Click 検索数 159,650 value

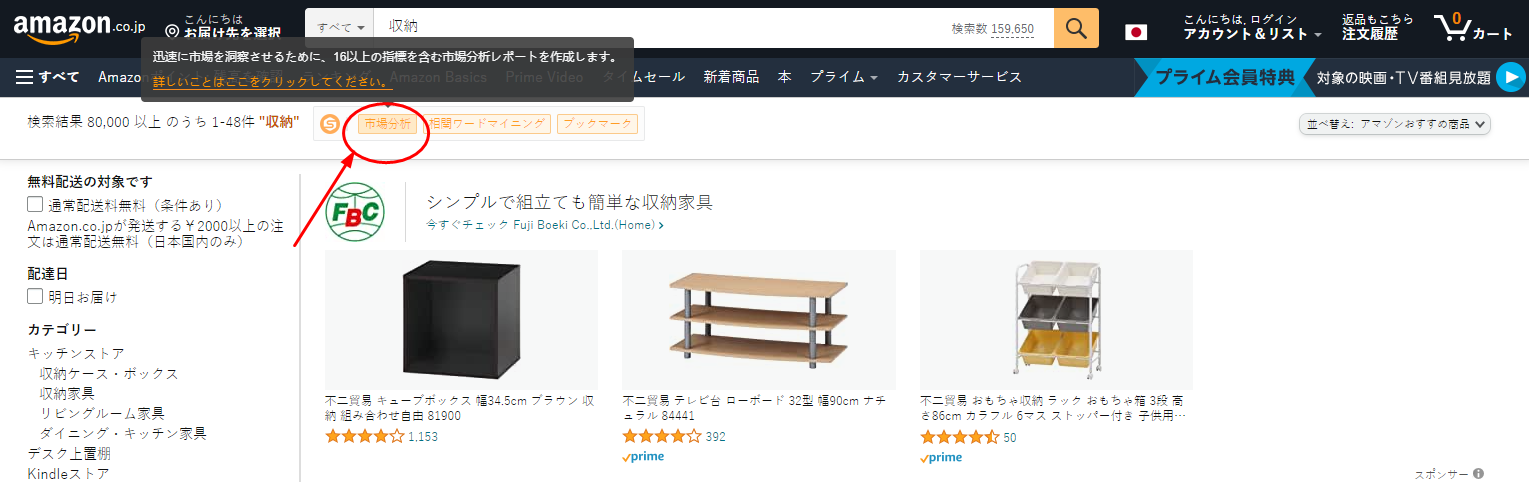tap(1012, 29)
